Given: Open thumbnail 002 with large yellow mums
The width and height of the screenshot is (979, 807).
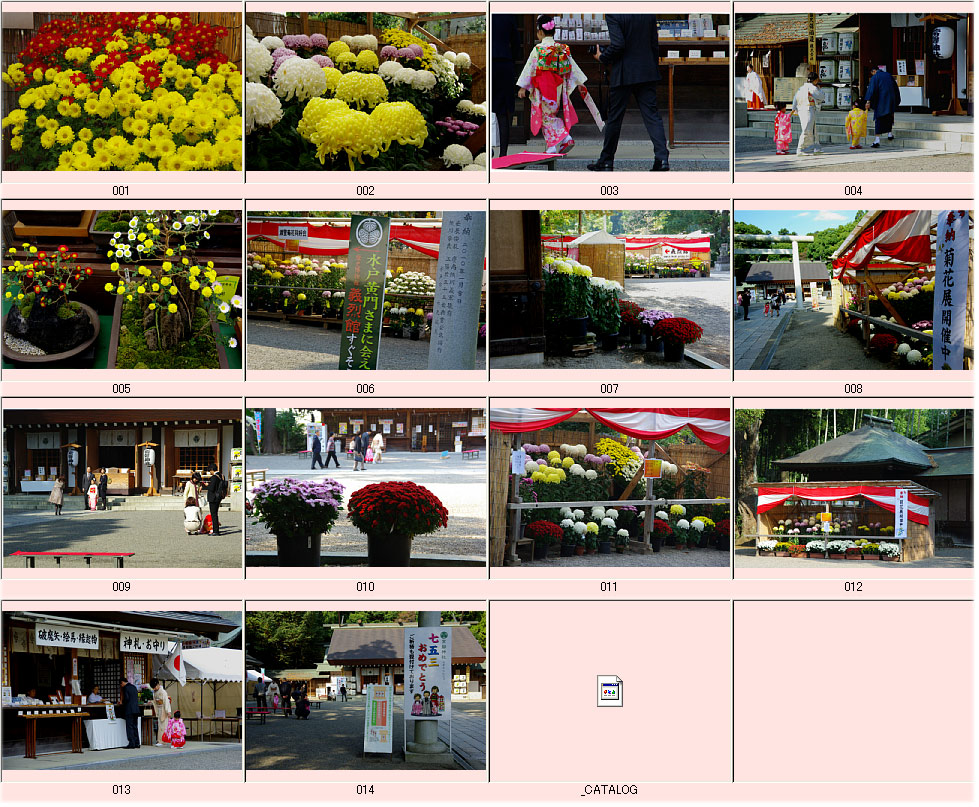Looking at the screenshot, I should 366,92.
